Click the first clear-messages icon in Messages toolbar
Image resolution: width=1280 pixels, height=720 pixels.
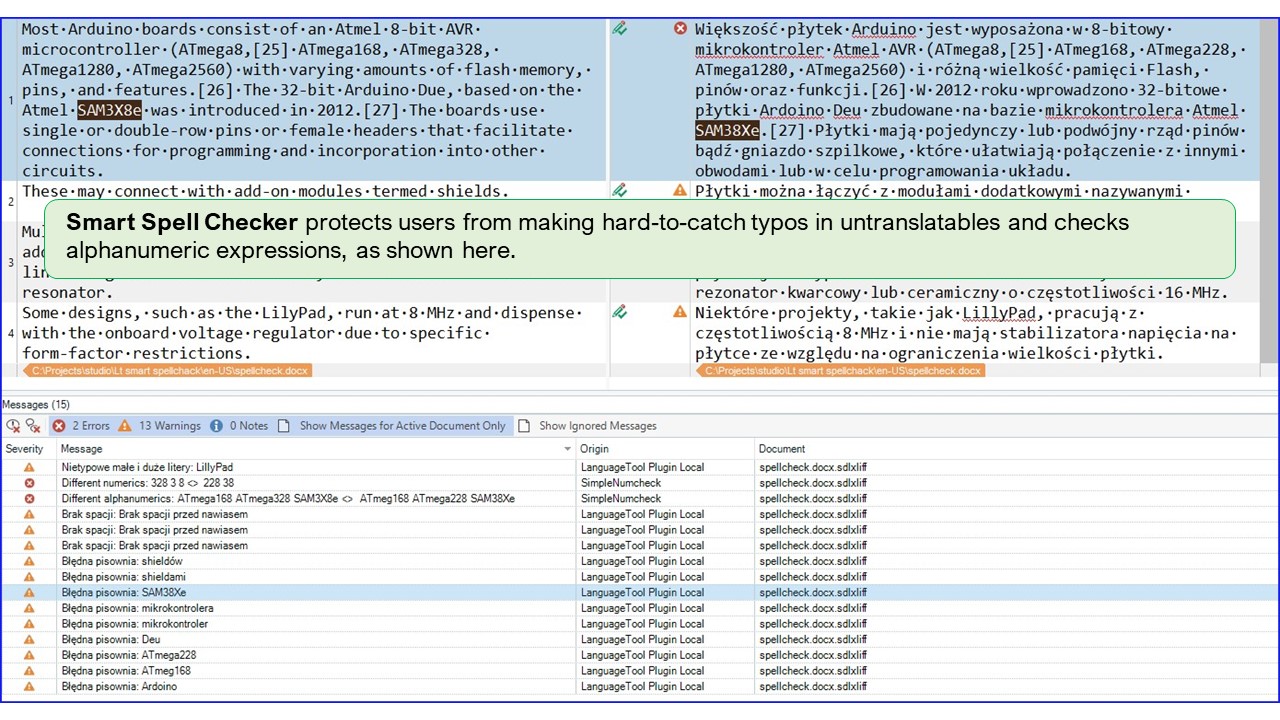(x=13, y=426)
